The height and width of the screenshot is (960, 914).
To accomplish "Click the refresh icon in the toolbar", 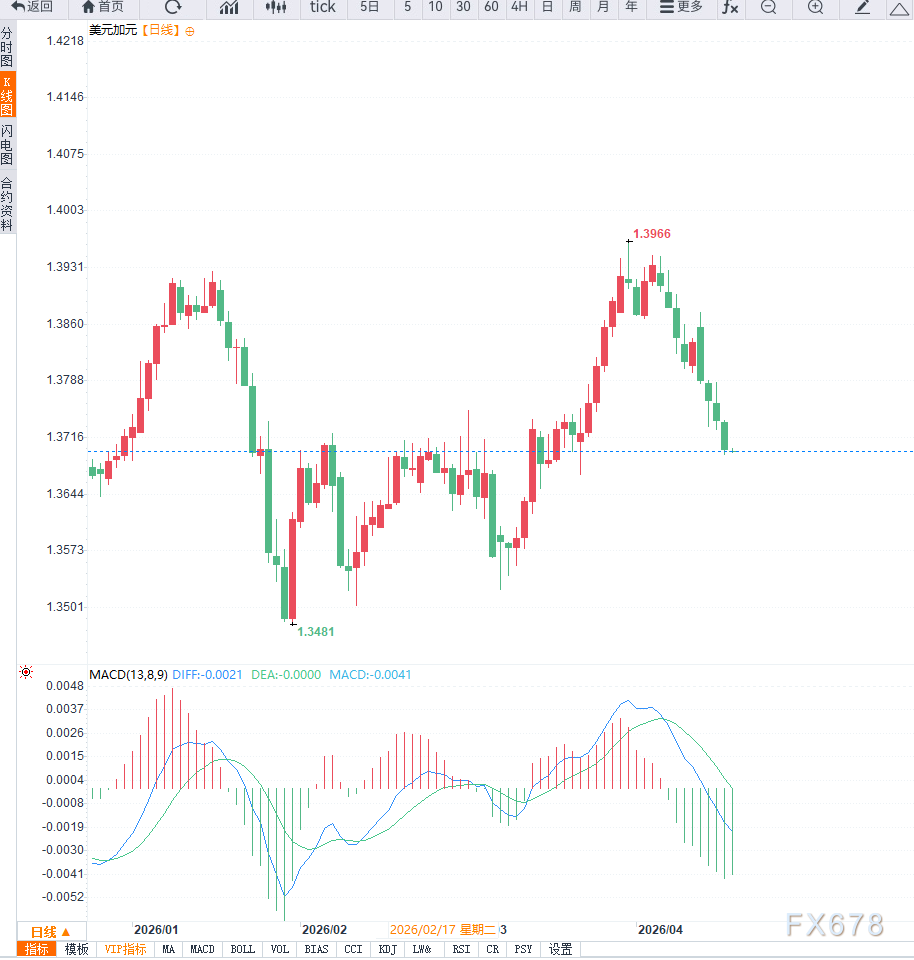I will click(171, 8).
